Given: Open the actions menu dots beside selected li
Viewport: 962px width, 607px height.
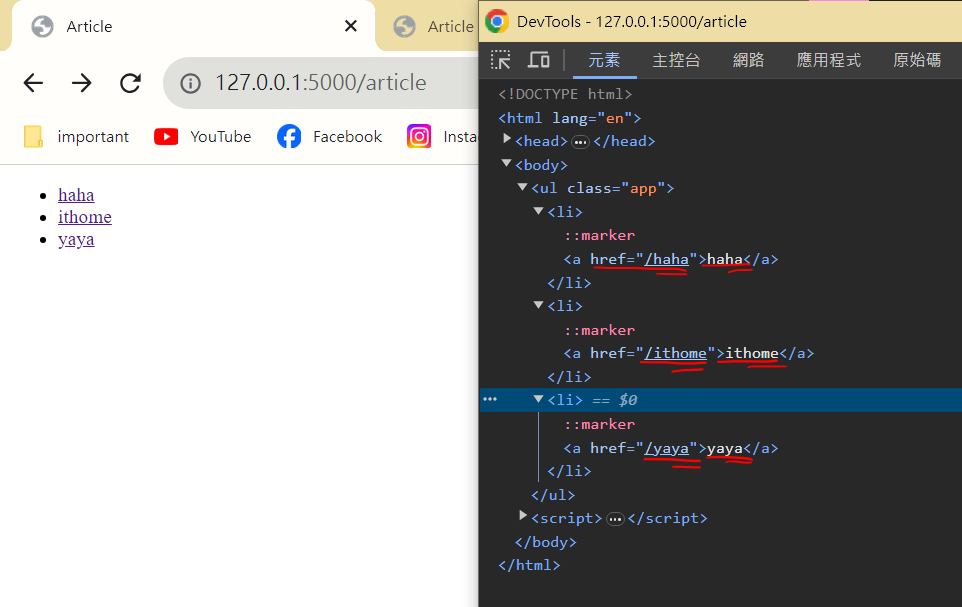Looking at the screenshot, I should click(x=490, y=400).
